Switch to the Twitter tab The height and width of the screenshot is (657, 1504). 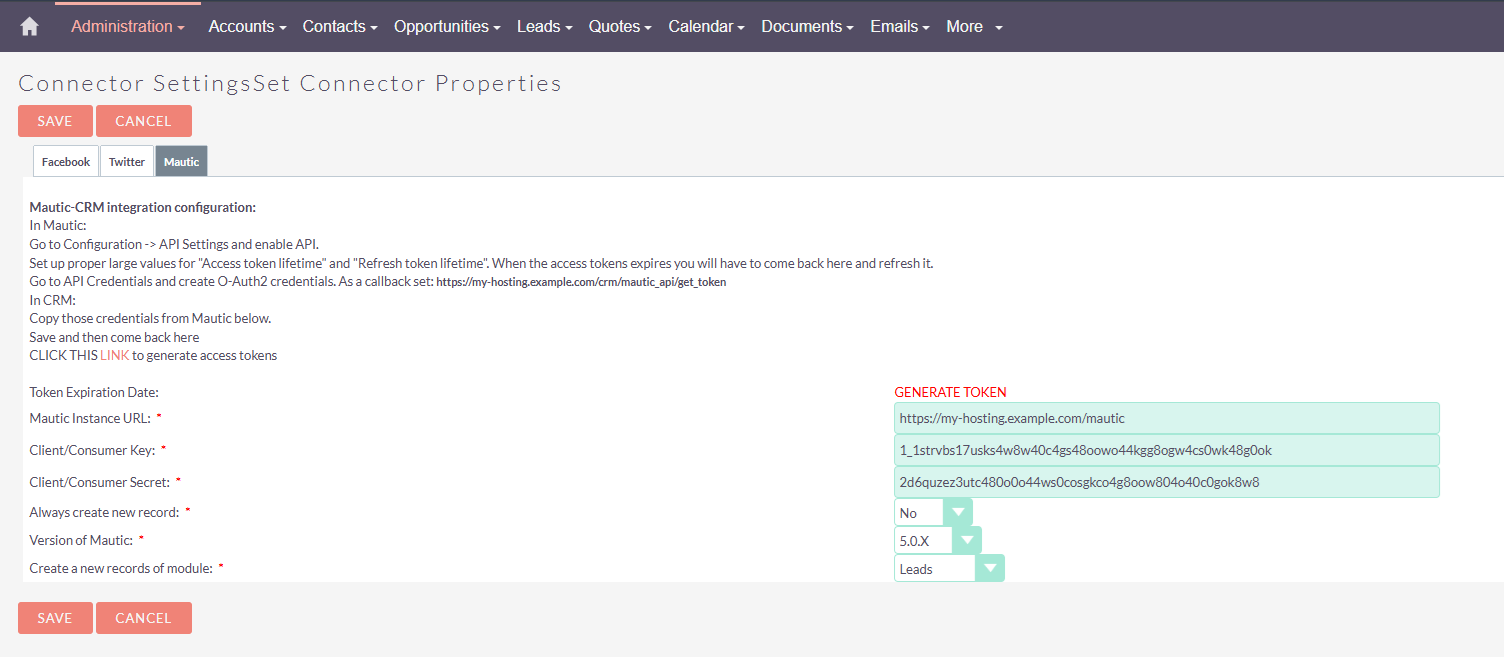pyautogui.click(x=127, y=162)
